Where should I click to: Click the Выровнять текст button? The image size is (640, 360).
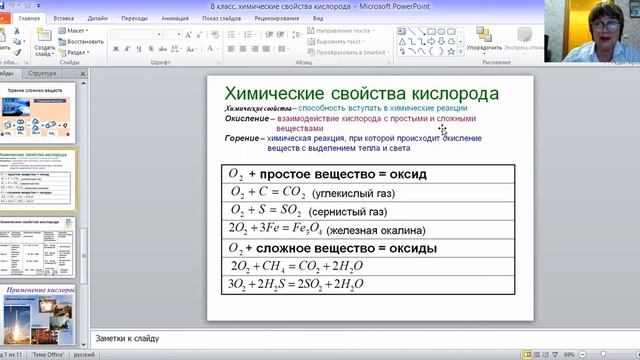coord(336,42)
